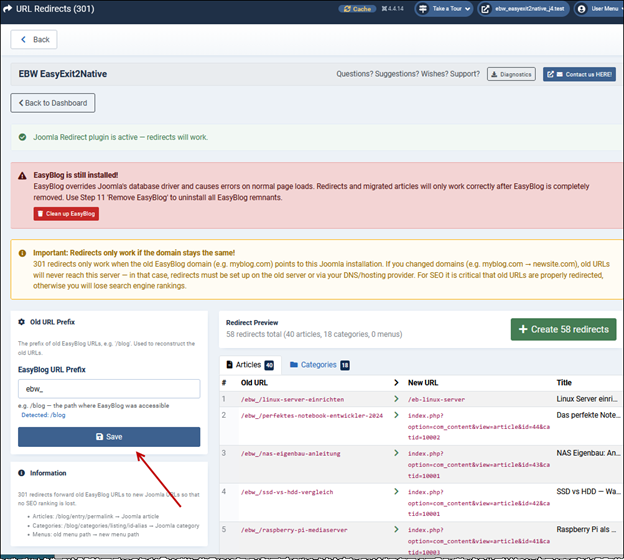Click the EBW EasyExit2Native heading
Screen dimensions: 624x560
62,74
